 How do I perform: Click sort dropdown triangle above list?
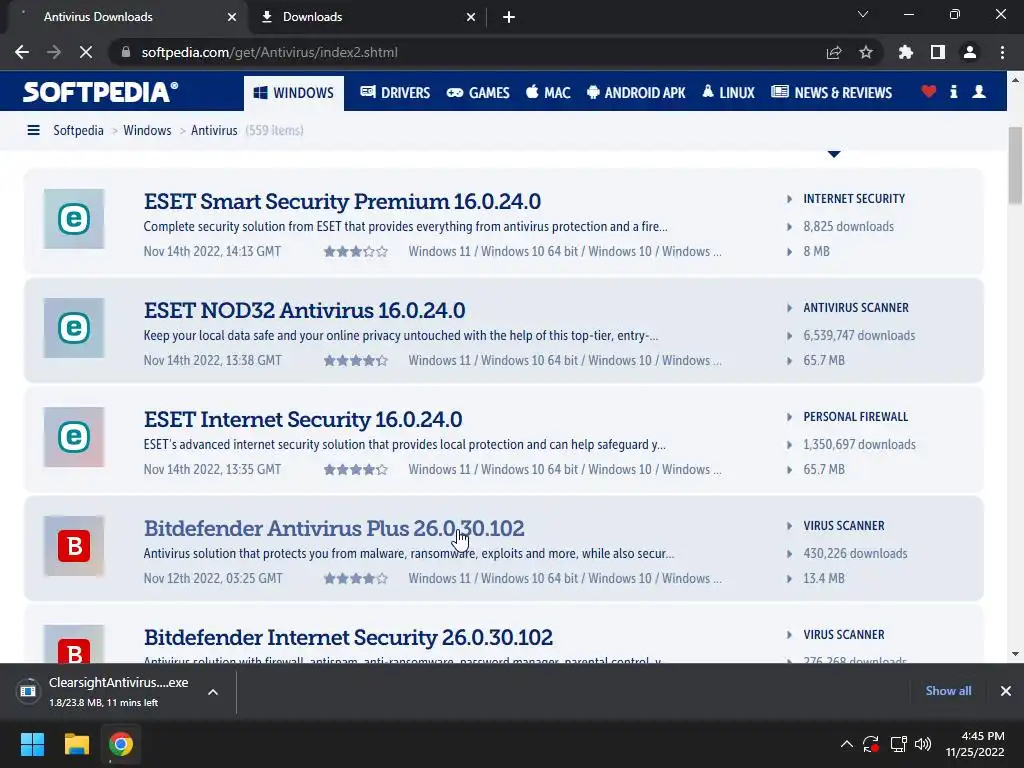(x=834, y=154)
